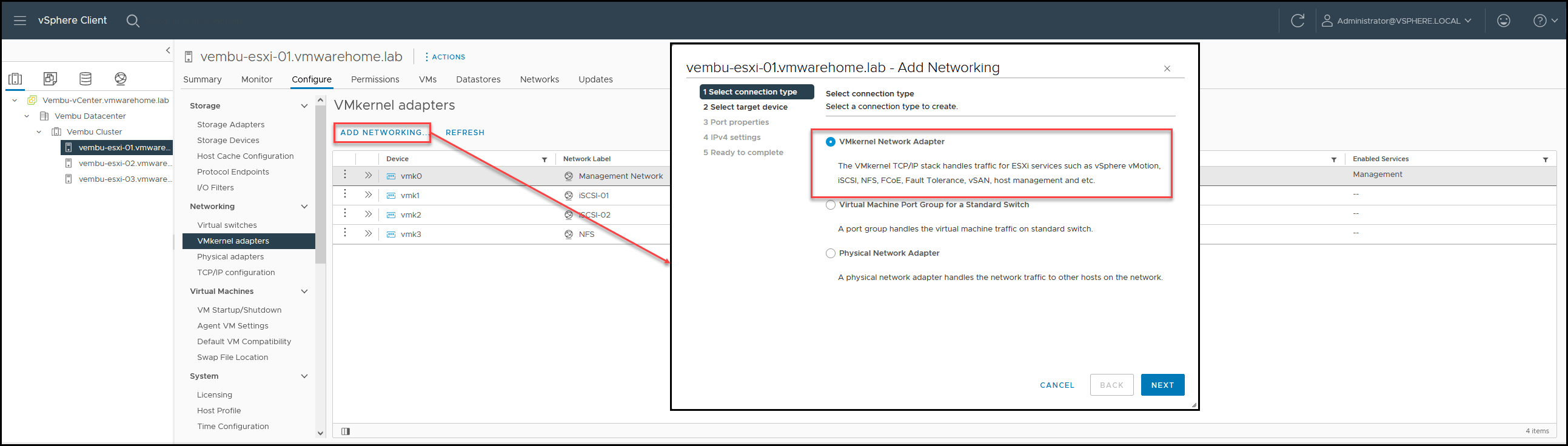Close the Add Networking dialog

1167,68
